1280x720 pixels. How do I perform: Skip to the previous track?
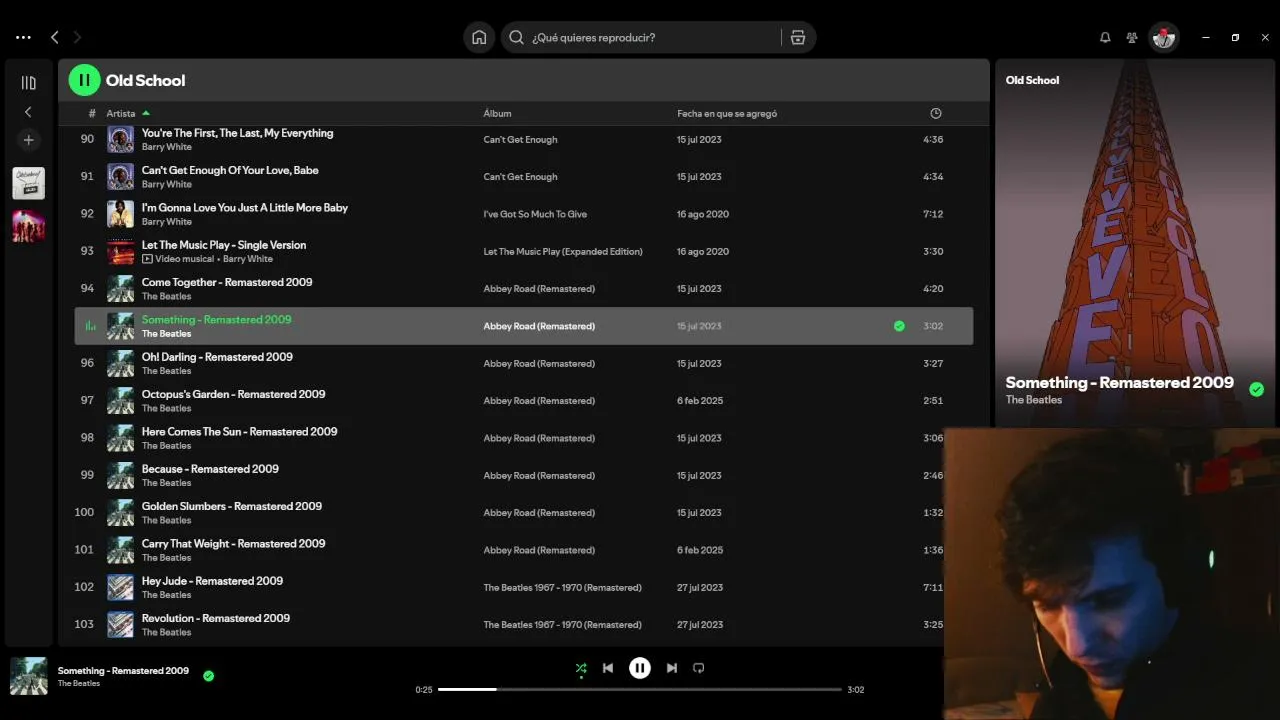click(608, 668)
